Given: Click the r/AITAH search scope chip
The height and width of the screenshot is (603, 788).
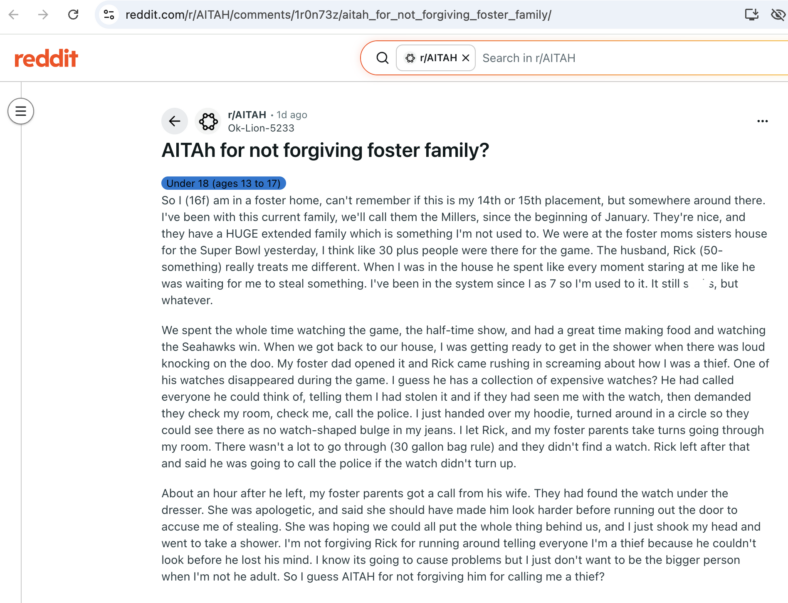Looking at the screenshot, I should pyautogui.click(x=436, y=58).
